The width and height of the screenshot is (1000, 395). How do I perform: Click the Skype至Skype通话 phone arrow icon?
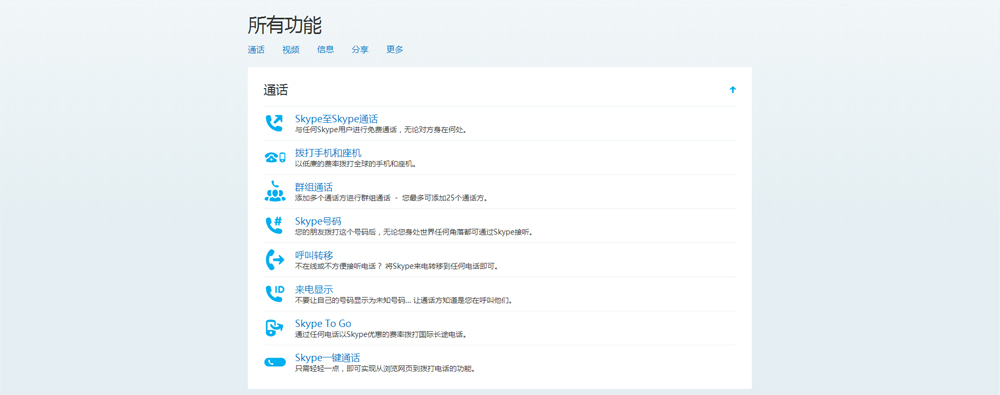274,123
